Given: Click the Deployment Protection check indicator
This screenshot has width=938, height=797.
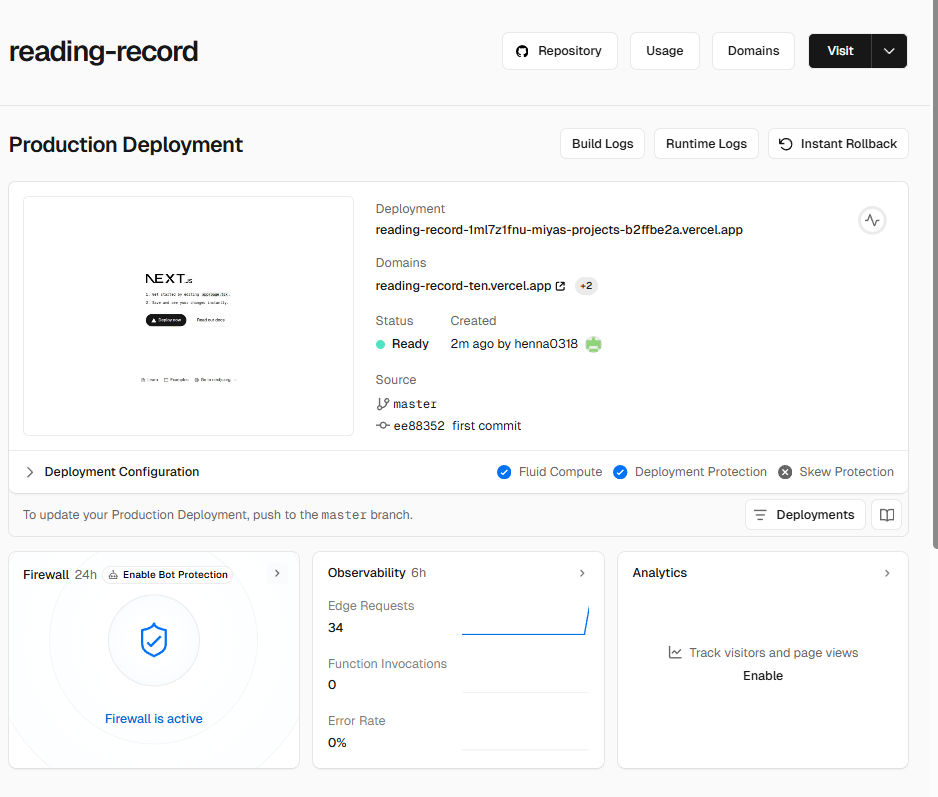Looking at the screenshot, I should coord(620,472).
